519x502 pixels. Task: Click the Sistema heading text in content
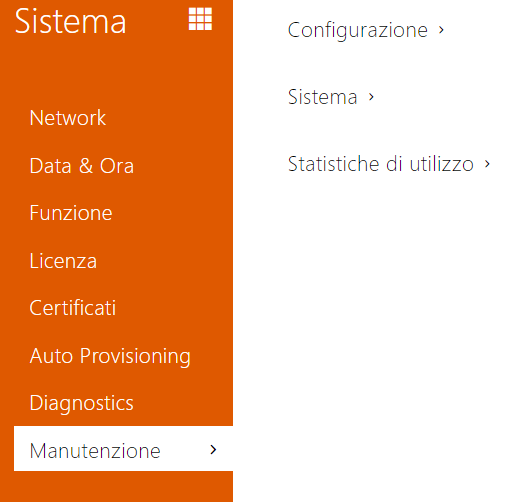(323, 97)
